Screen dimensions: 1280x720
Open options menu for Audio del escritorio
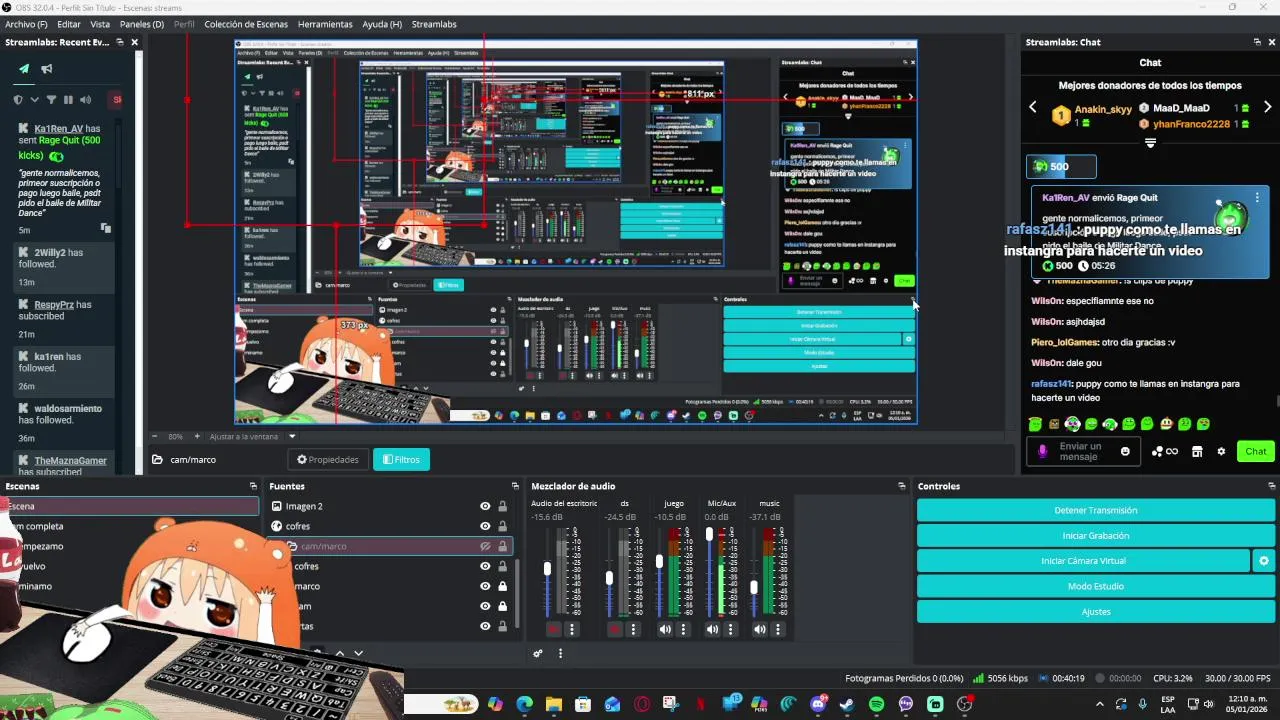(572, 629)
